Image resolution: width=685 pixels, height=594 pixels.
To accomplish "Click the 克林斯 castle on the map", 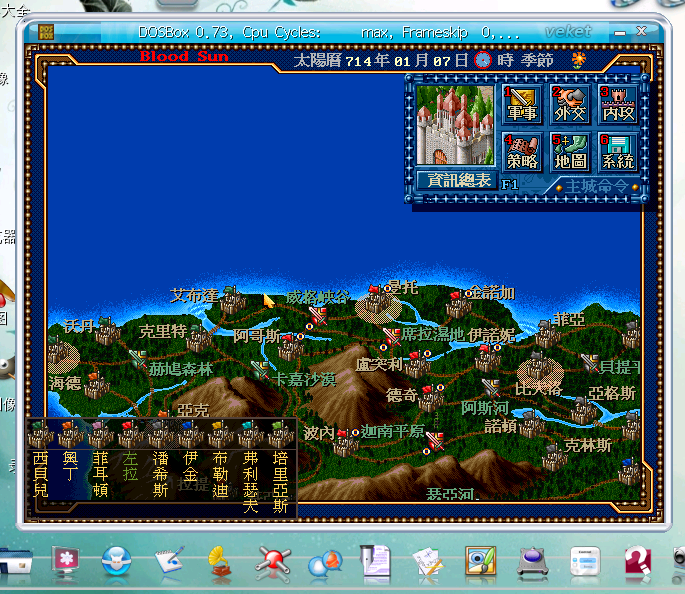I will tap(554, 457).
